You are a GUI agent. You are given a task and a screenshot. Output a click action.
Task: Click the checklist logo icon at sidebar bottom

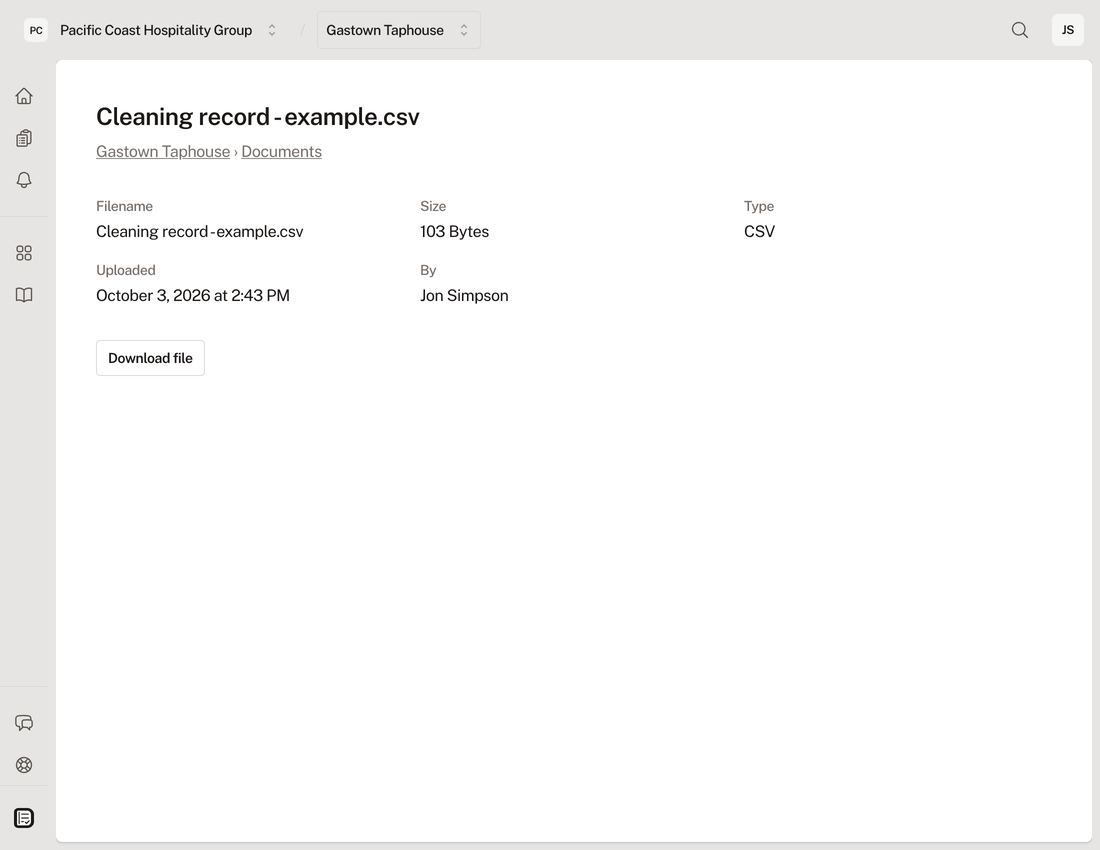[24, 818]
